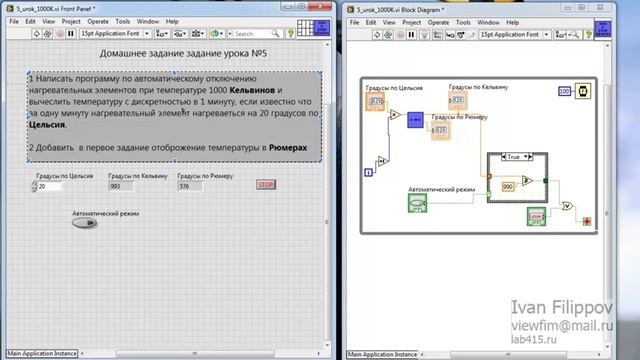640x360 pixels.
Task: Select the increment function node
Action: [383, 161]
